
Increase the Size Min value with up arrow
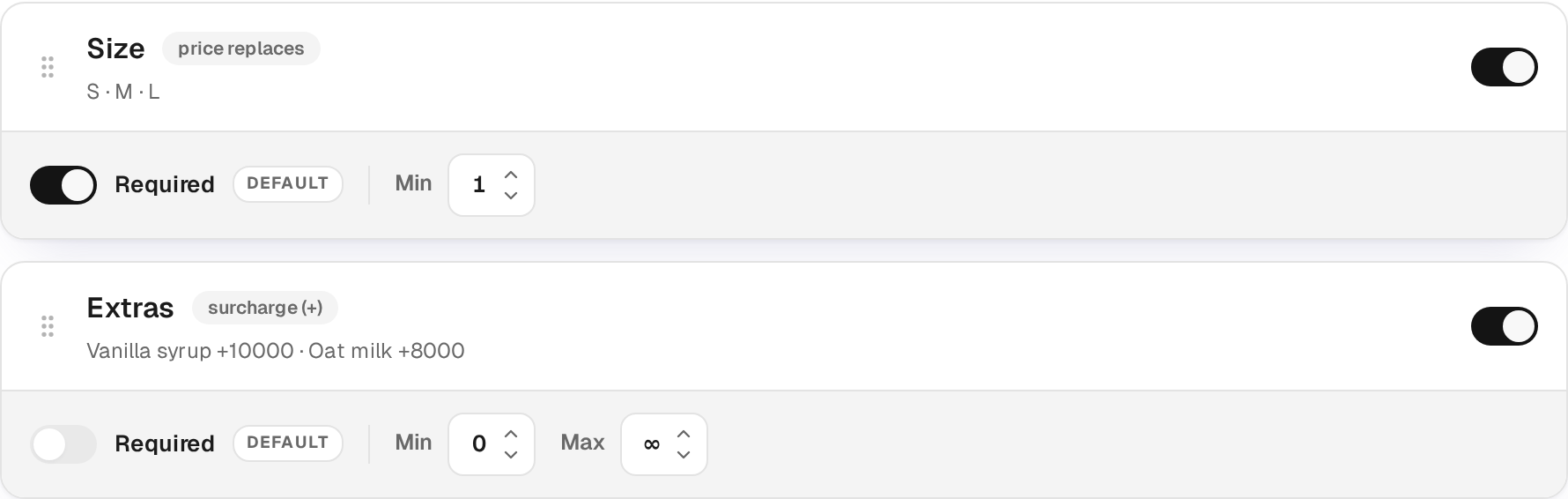pyautogui.click(x=511, y=175)
